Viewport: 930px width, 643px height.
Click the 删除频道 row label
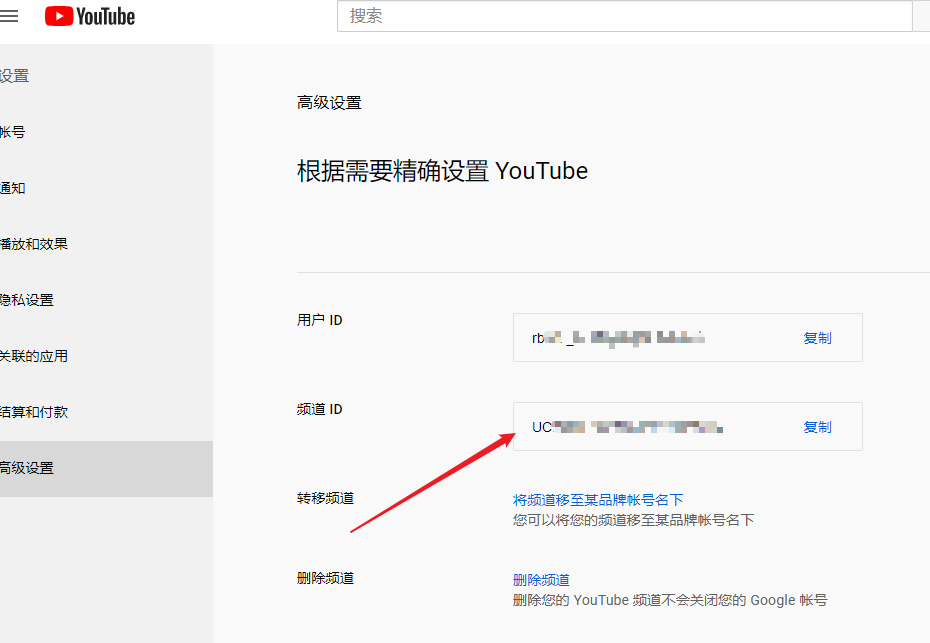click(326, 578)
